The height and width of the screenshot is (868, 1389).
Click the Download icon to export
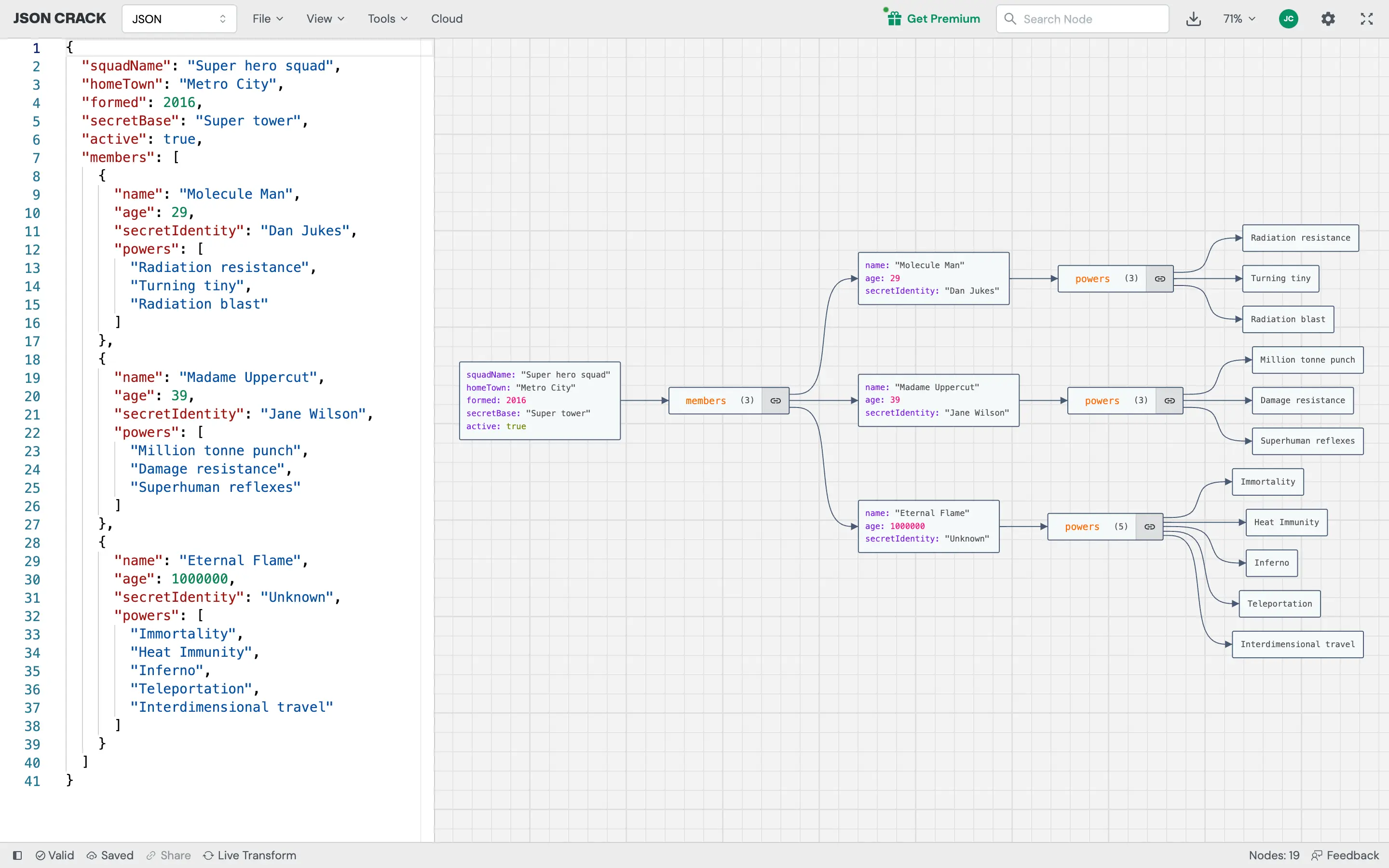click(x=1193, y=18)
